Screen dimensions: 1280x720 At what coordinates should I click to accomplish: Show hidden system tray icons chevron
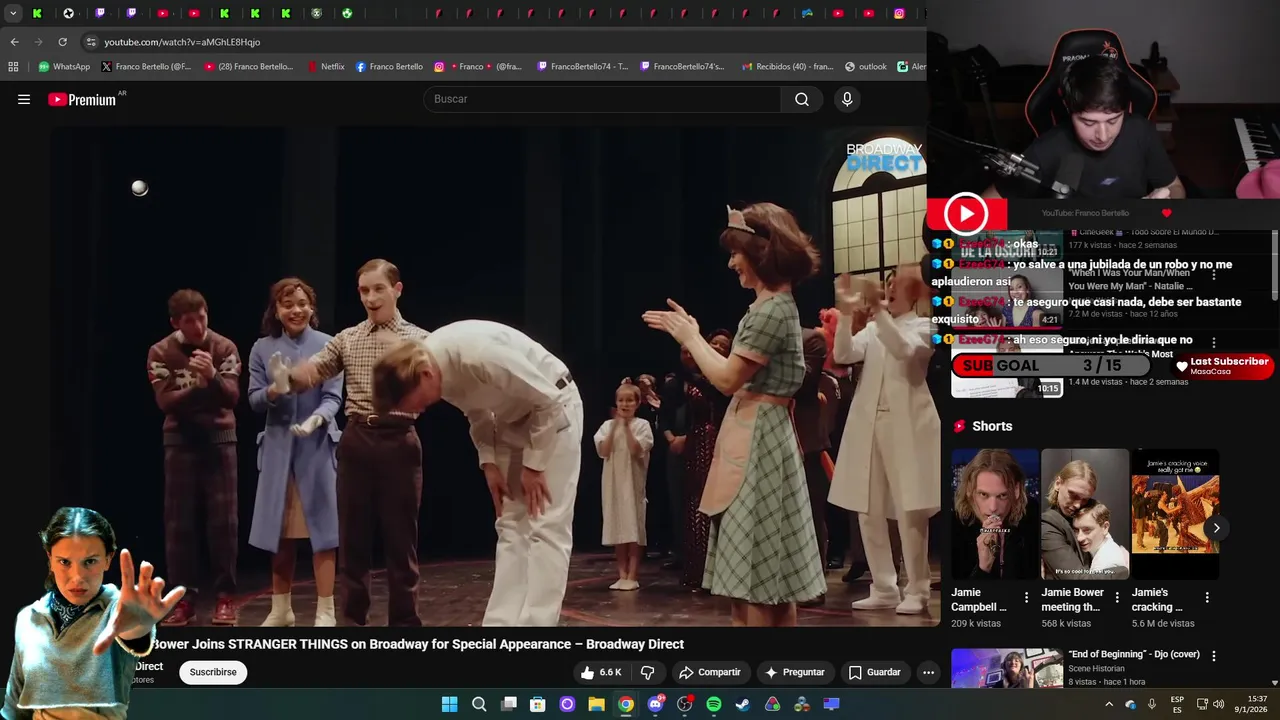(1108, 704)
